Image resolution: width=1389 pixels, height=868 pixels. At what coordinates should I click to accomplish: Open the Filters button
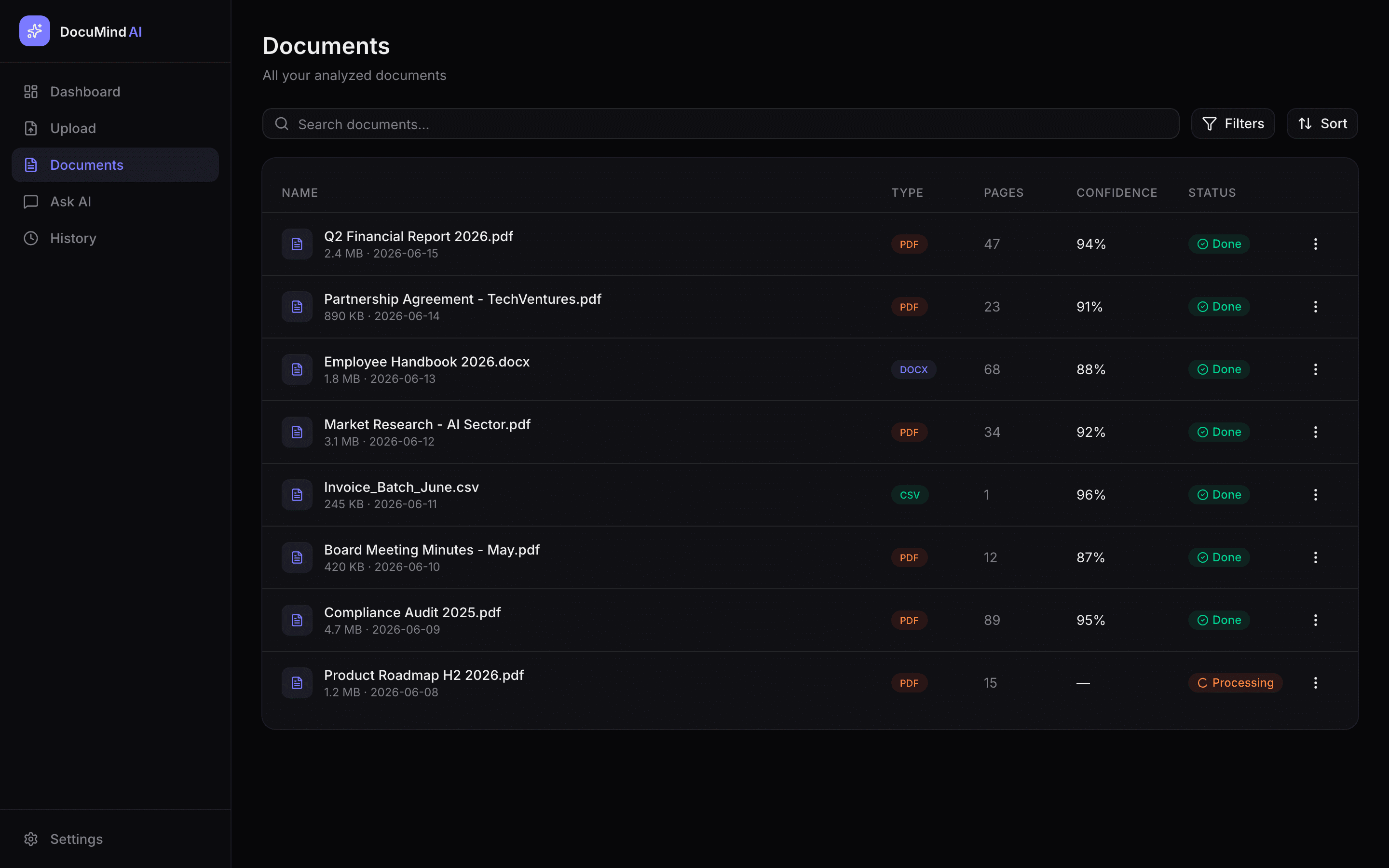pos(1233,123)
